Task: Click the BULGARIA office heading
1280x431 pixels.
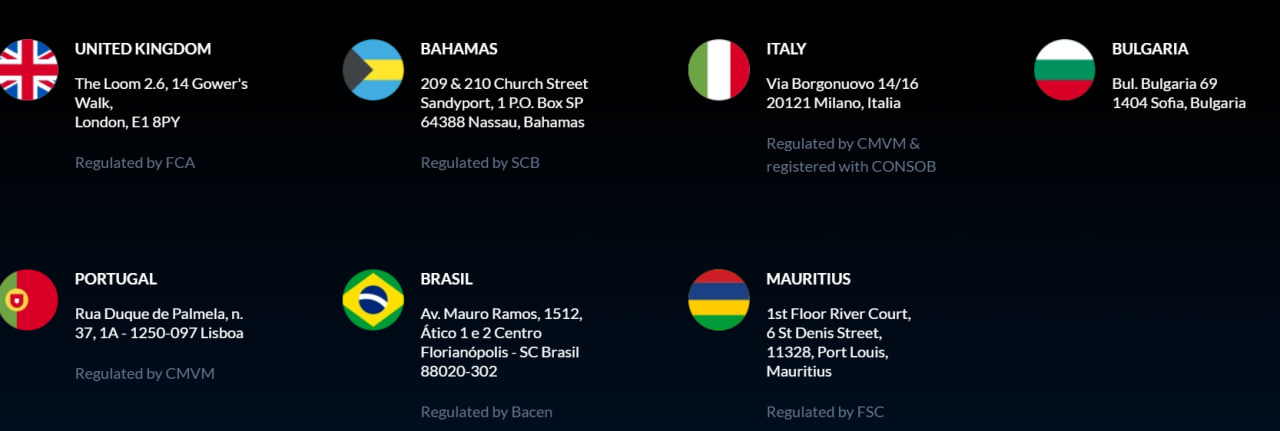Action: (x=1150, y=49)
